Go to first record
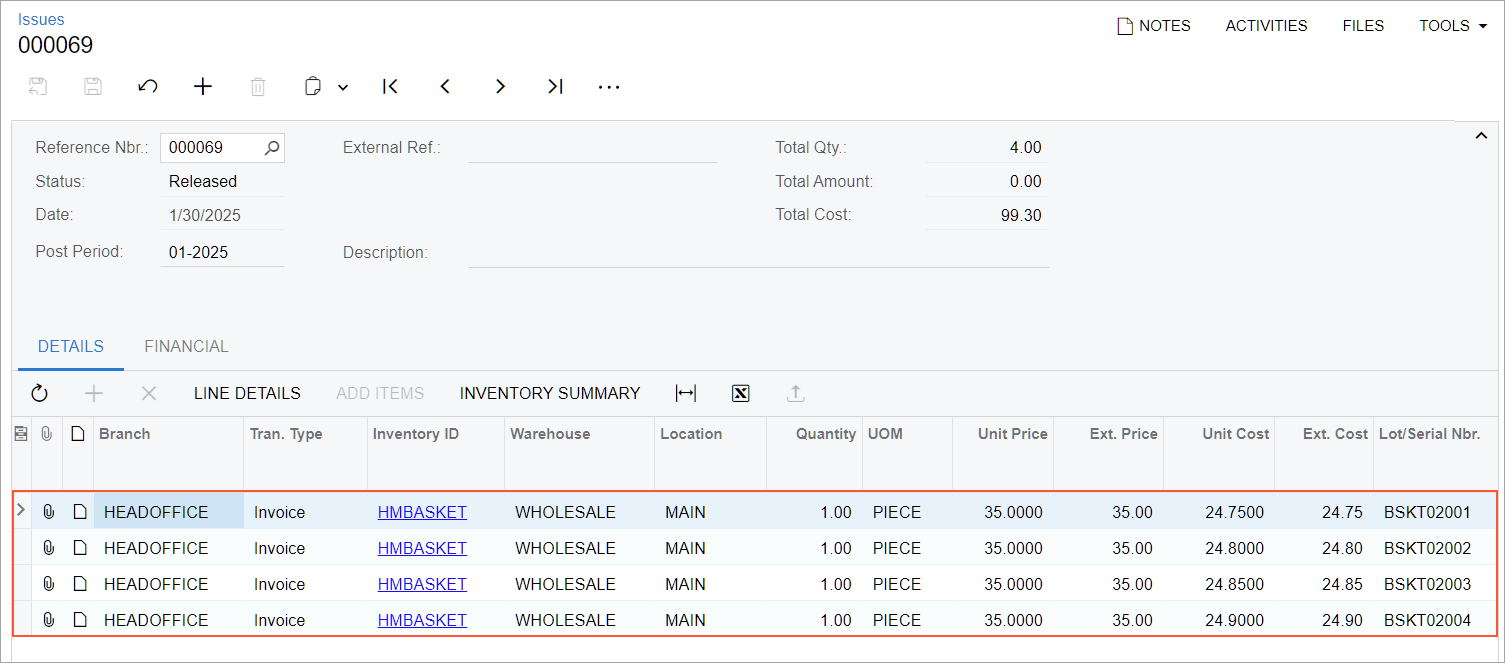1505x663 pixels. click(x=391, y=87)
